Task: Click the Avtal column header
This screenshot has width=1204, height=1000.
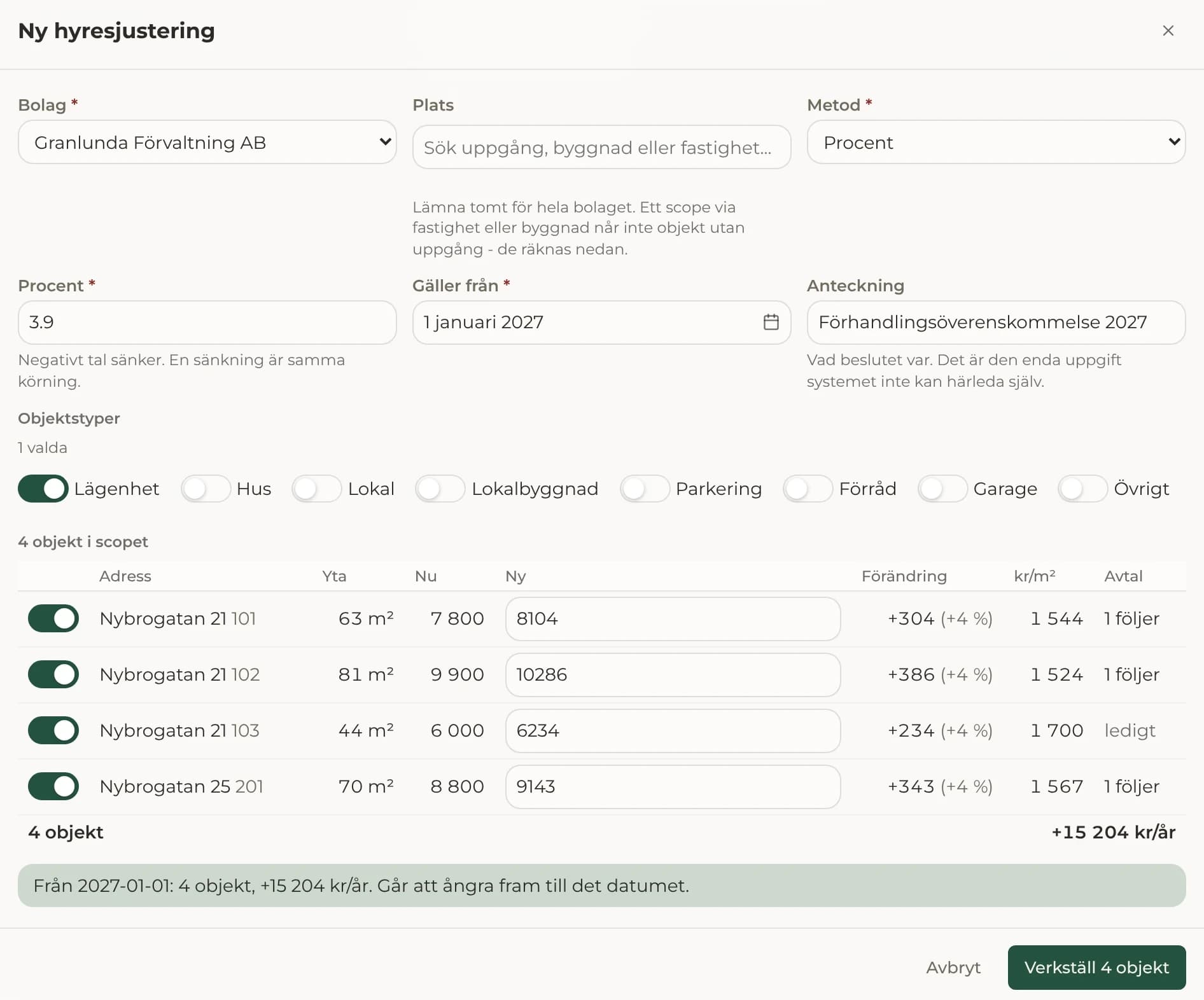Action: coord(1123,576)
